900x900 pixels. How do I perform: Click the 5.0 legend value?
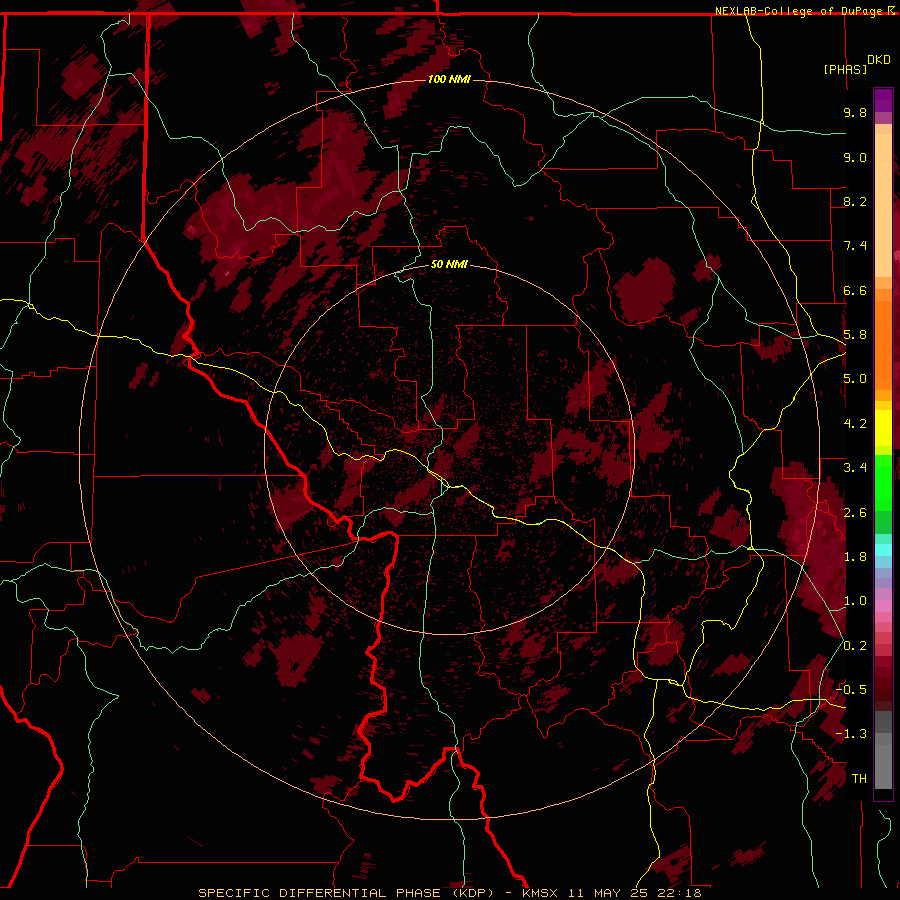[x=855, y=379]
